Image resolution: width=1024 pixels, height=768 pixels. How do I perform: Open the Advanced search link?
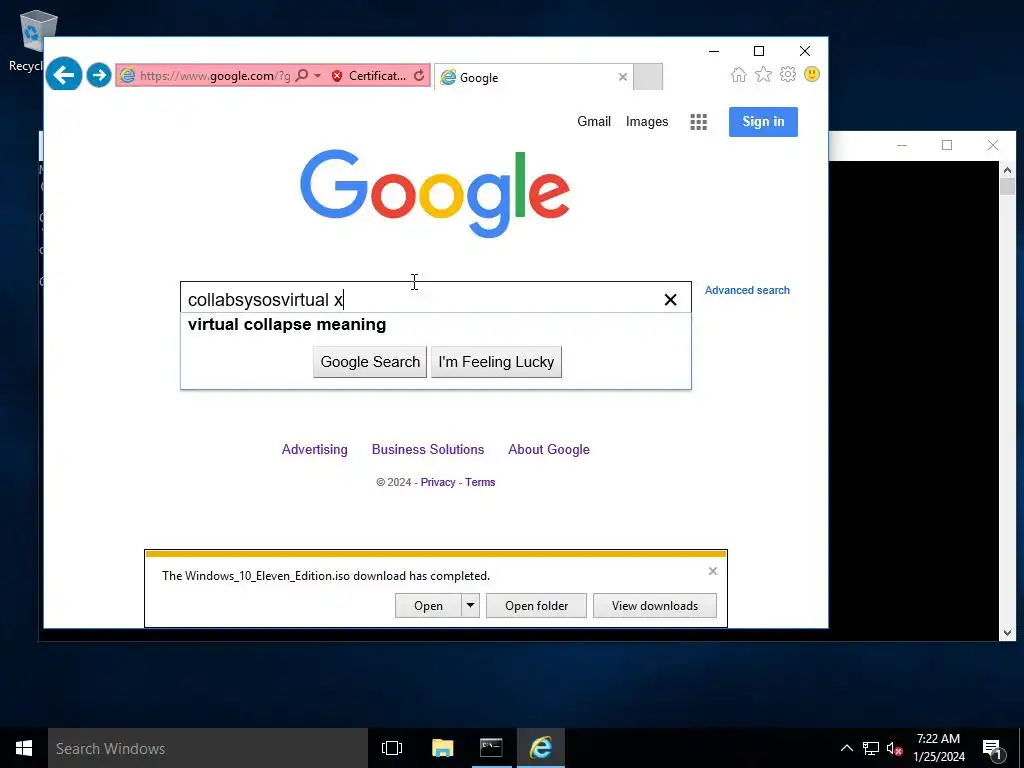746,290
